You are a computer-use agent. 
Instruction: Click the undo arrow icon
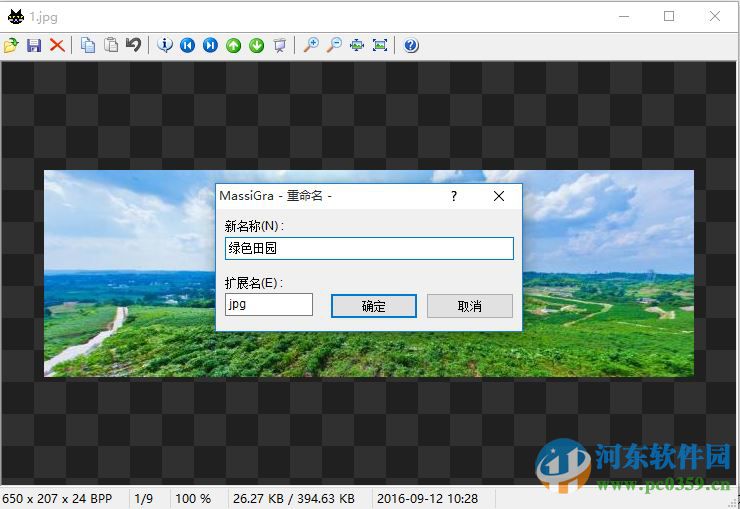pos(134,45)
